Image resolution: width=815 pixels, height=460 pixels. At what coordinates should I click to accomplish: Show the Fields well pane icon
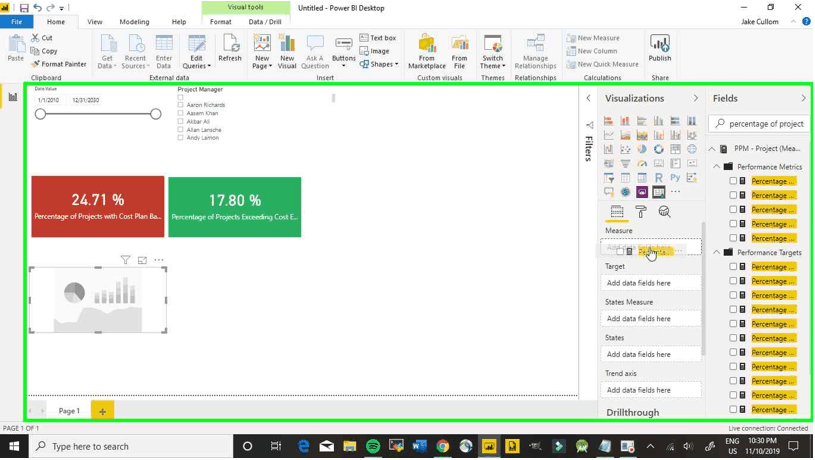(617, 212)
